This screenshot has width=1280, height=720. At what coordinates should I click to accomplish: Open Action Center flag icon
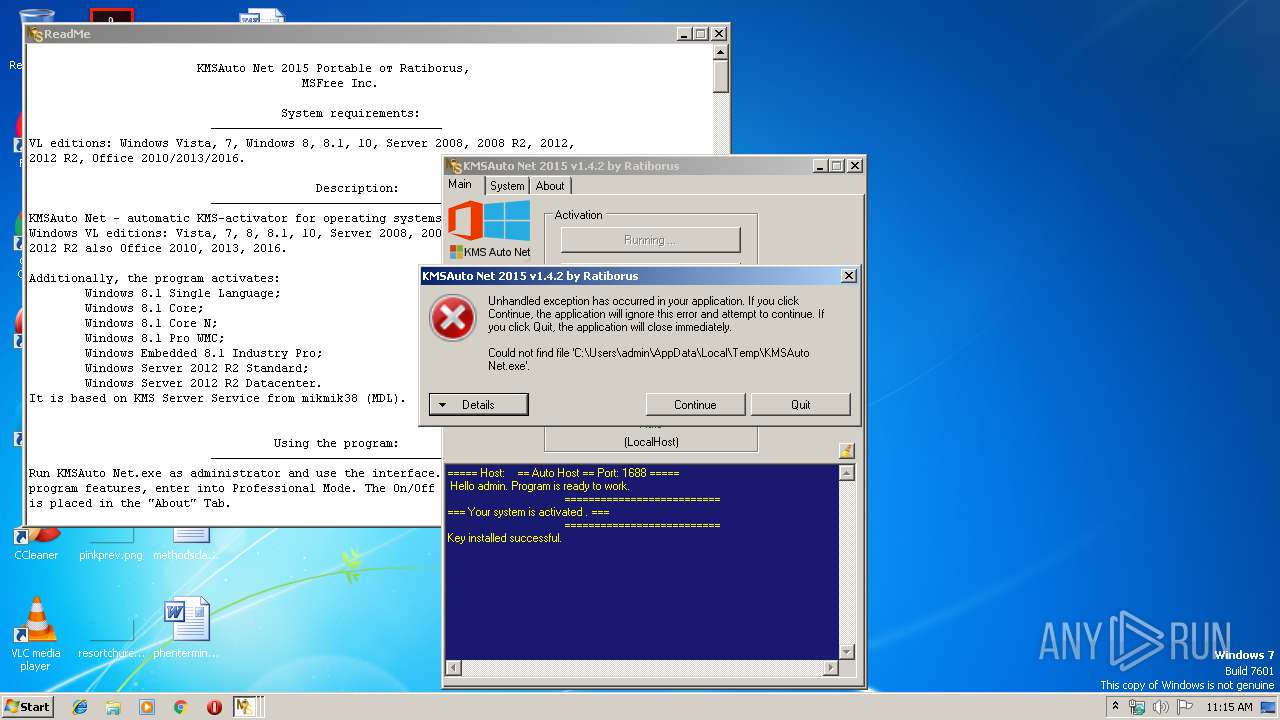pos(1185,707)
